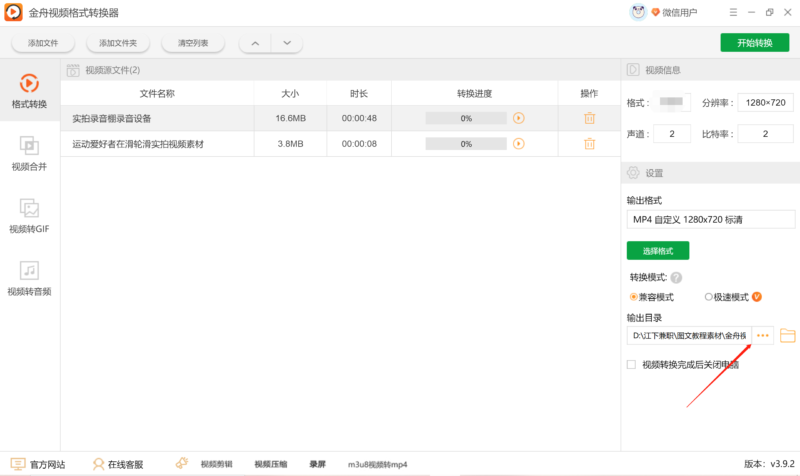Delete the 实拍录音棚录音设备 file row
The image size is (800, 476).
[589, 118]
